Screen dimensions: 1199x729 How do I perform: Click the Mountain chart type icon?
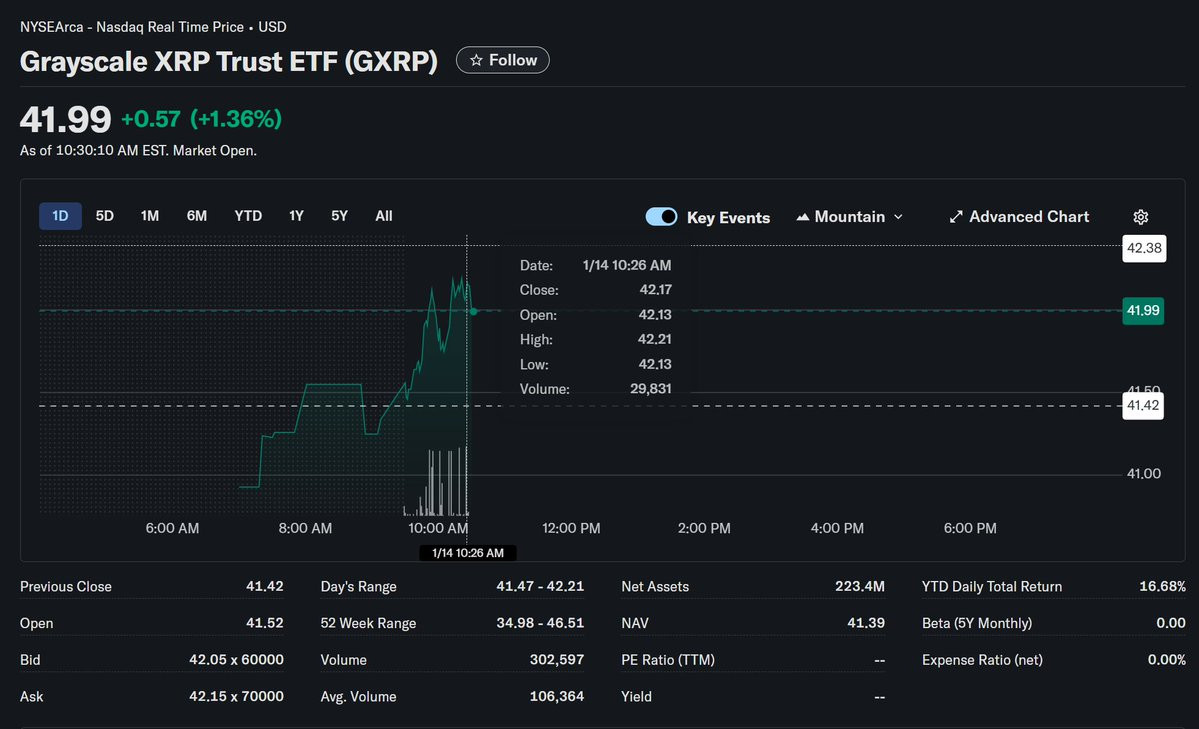802,217
